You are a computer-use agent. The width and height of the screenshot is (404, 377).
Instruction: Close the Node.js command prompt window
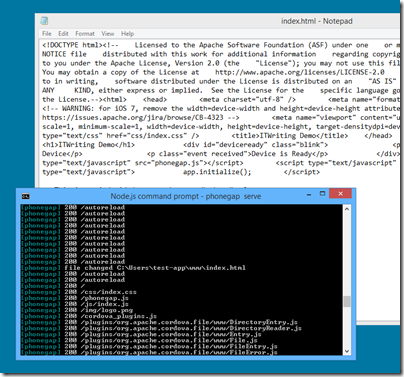tap(340, 194)
